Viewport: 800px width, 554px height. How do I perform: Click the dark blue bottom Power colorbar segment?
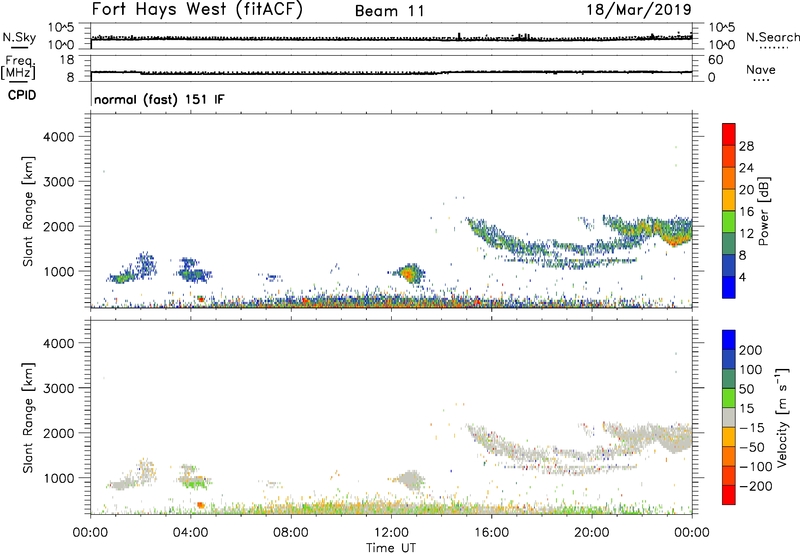click(729, 287)
